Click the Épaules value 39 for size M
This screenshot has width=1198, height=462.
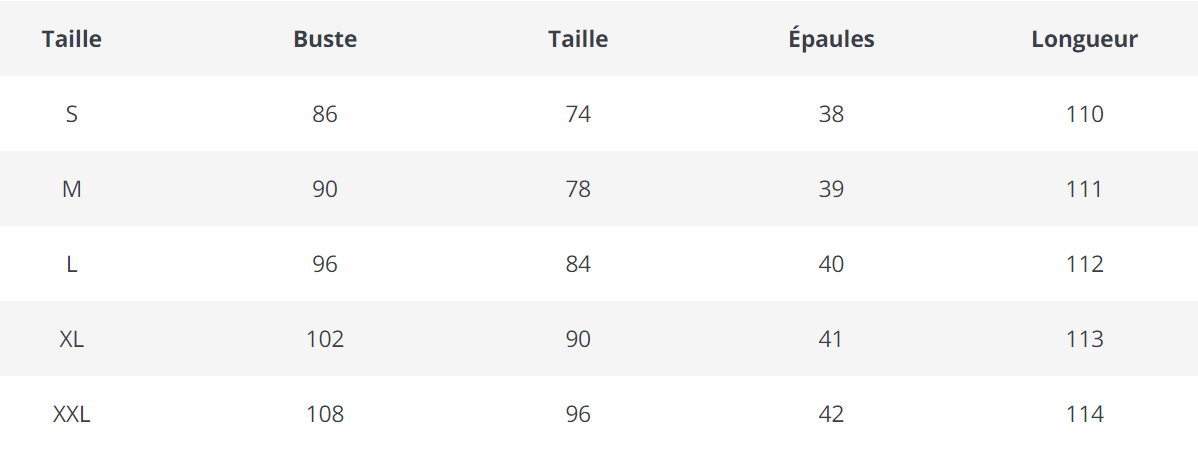(831, 189)
